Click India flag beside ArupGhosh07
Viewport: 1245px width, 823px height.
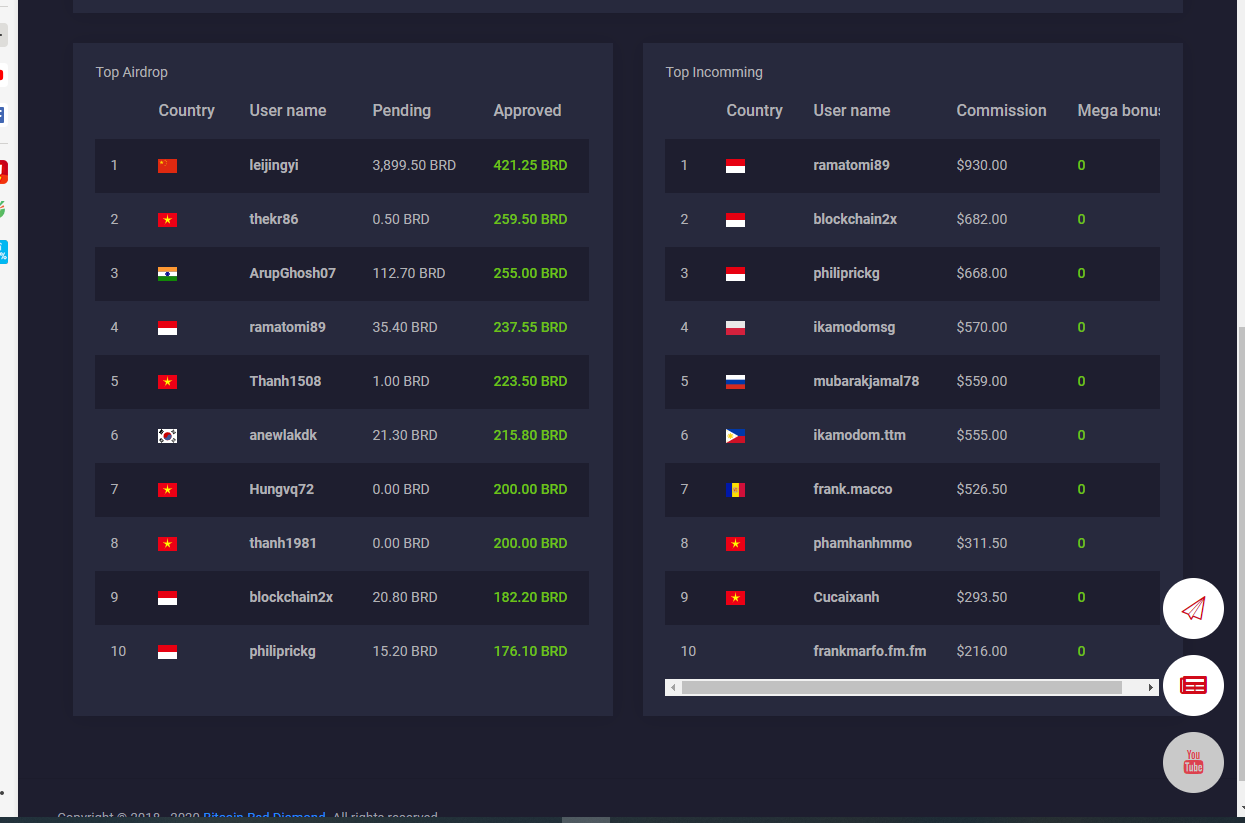(x=167, y=274)
